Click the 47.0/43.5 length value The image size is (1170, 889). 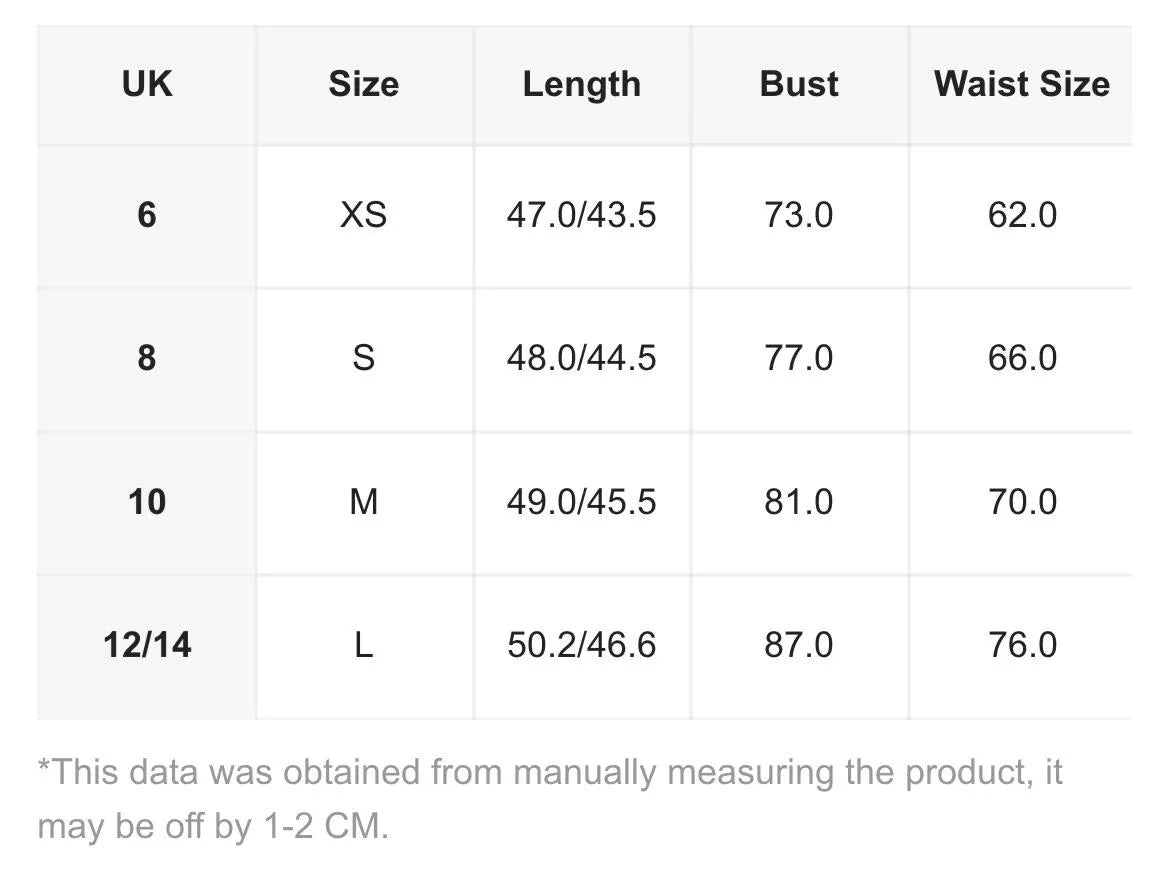(x=581, y=215)
